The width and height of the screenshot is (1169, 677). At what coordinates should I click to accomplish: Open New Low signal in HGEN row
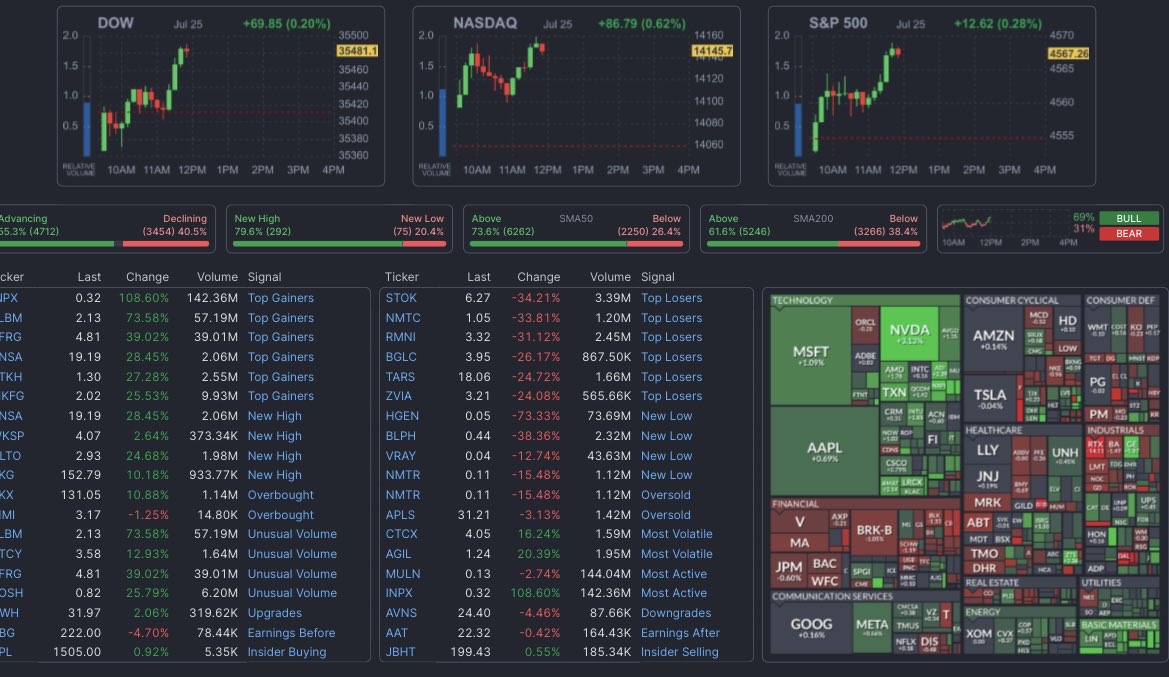pyautogui.click(x=667, y=416)
